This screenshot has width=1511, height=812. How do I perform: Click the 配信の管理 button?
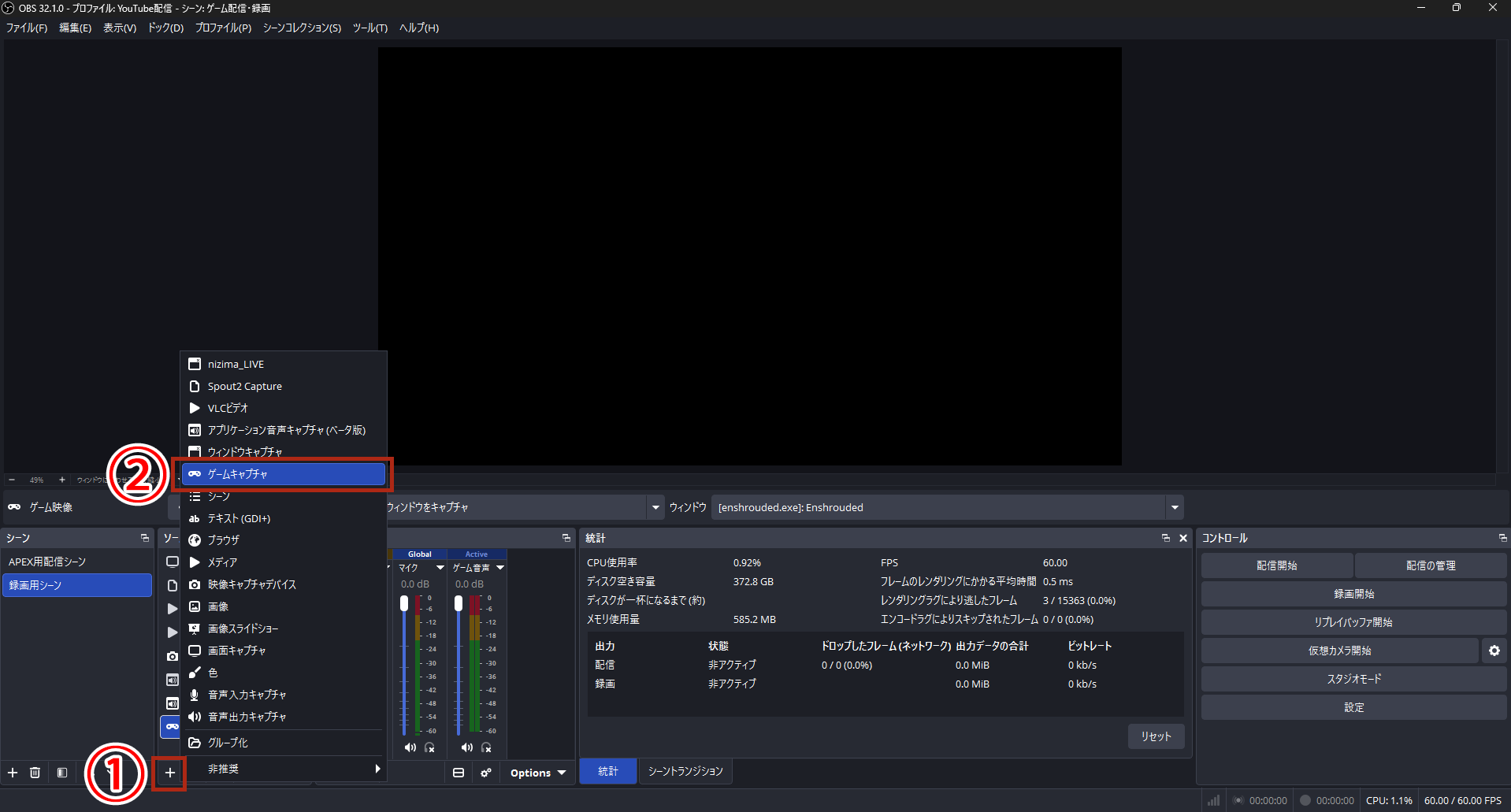click(1431, 565)
